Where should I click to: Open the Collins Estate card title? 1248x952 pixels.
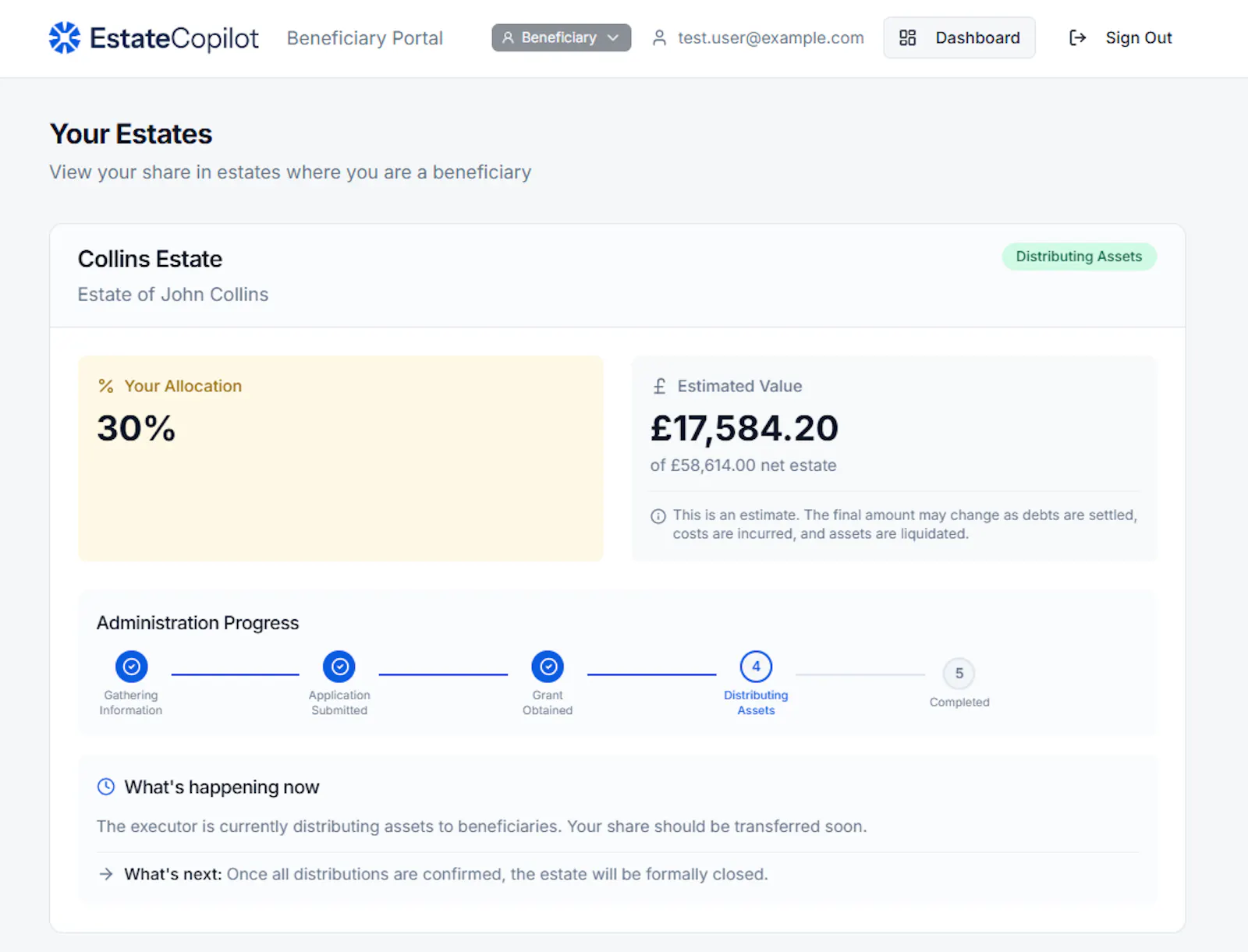(x=150, y=259)
